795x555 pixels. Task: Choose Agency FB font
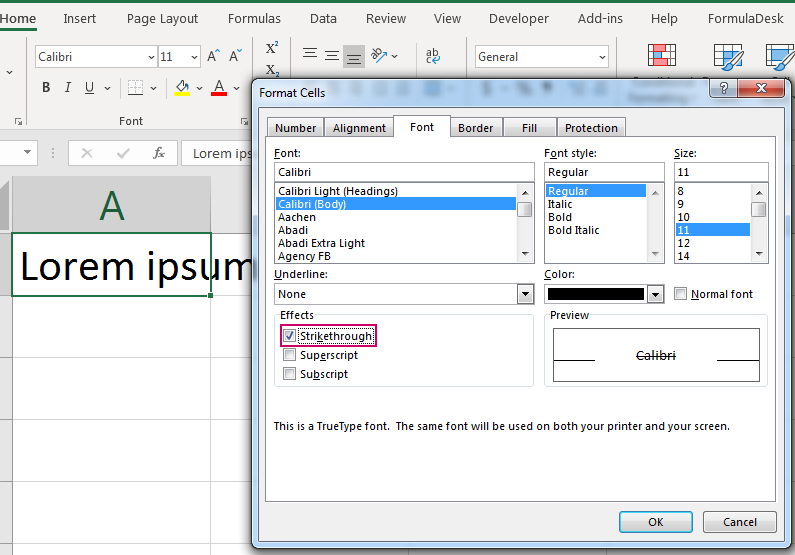click(x=304, y=256)
